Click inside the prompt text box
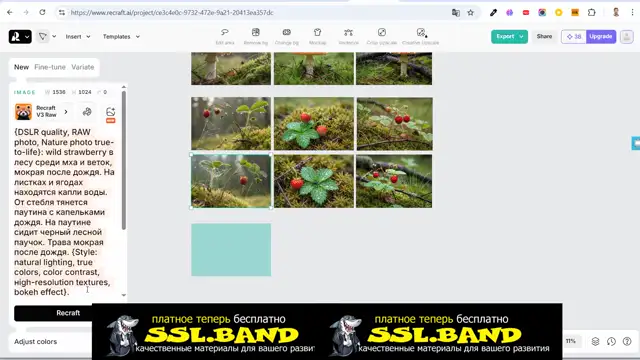 pyautogui.click(x=64, y=212)
